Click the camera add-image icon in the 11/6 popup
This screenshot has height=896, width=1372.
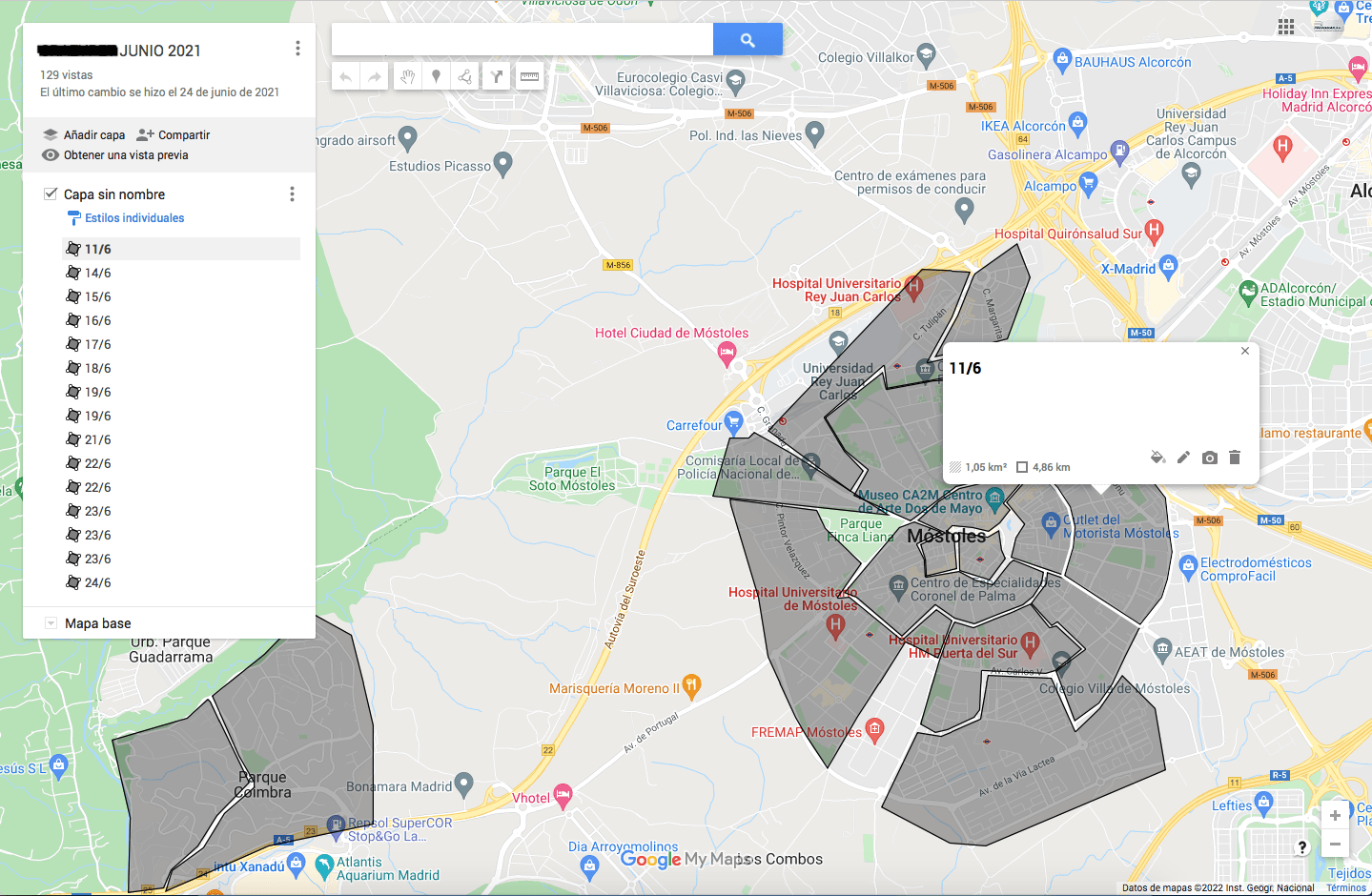point(1209,458)
